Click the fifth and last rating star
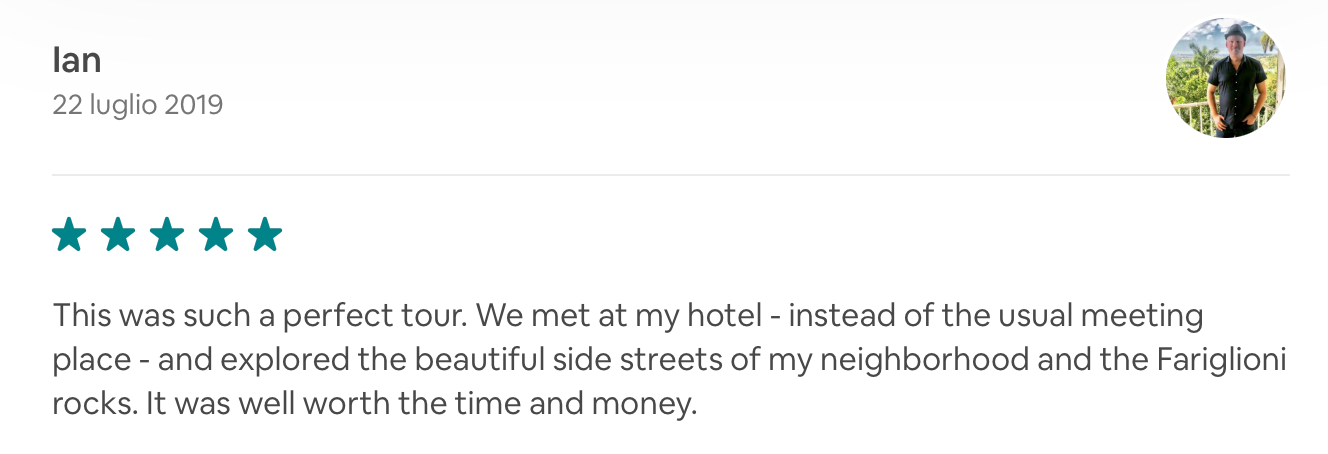 [x=265, y=235]
